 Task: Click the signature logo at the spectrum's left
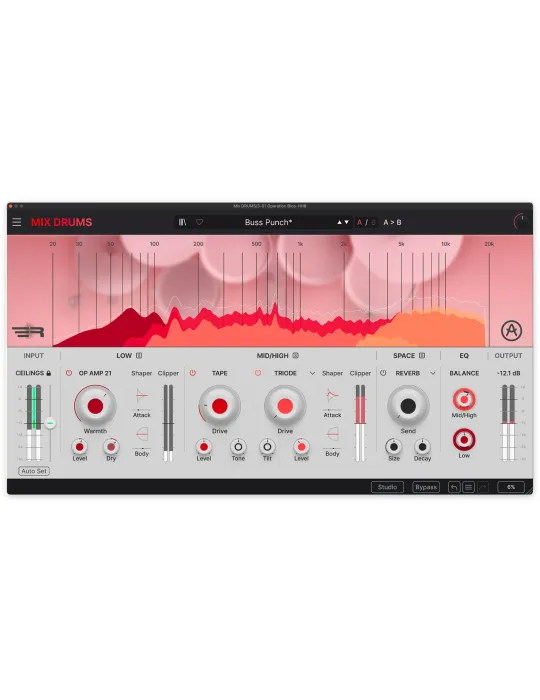coord(28,332)
